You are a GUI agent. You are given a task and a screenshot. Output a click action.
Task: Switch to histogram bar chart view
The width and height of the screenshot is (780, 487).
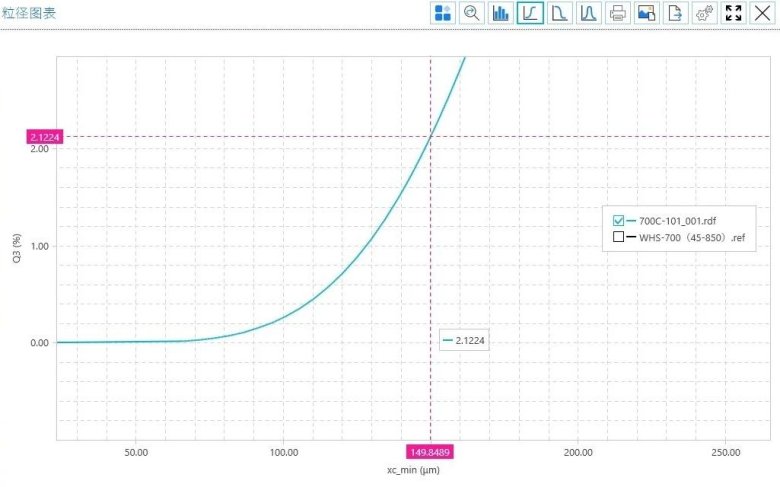pos(501,13)
